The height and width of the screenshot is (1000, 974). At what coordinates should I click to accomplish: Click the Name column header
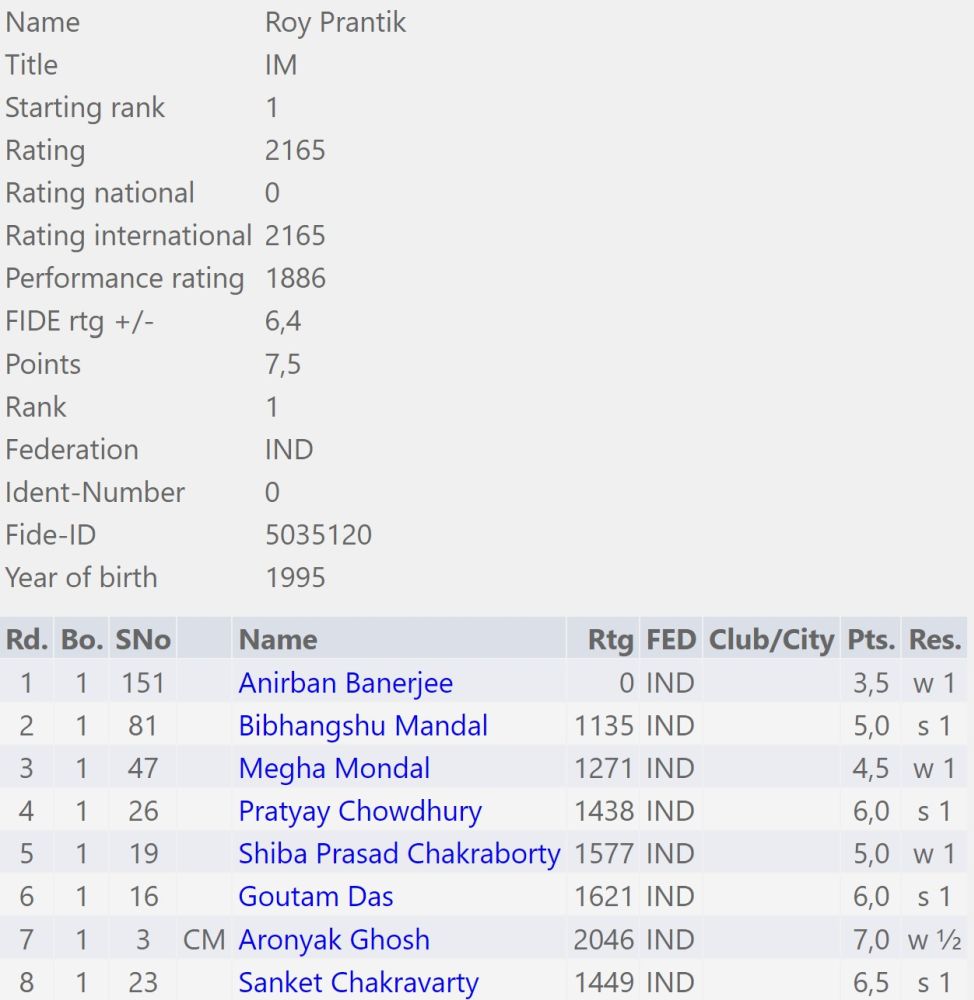click(277, 640)
